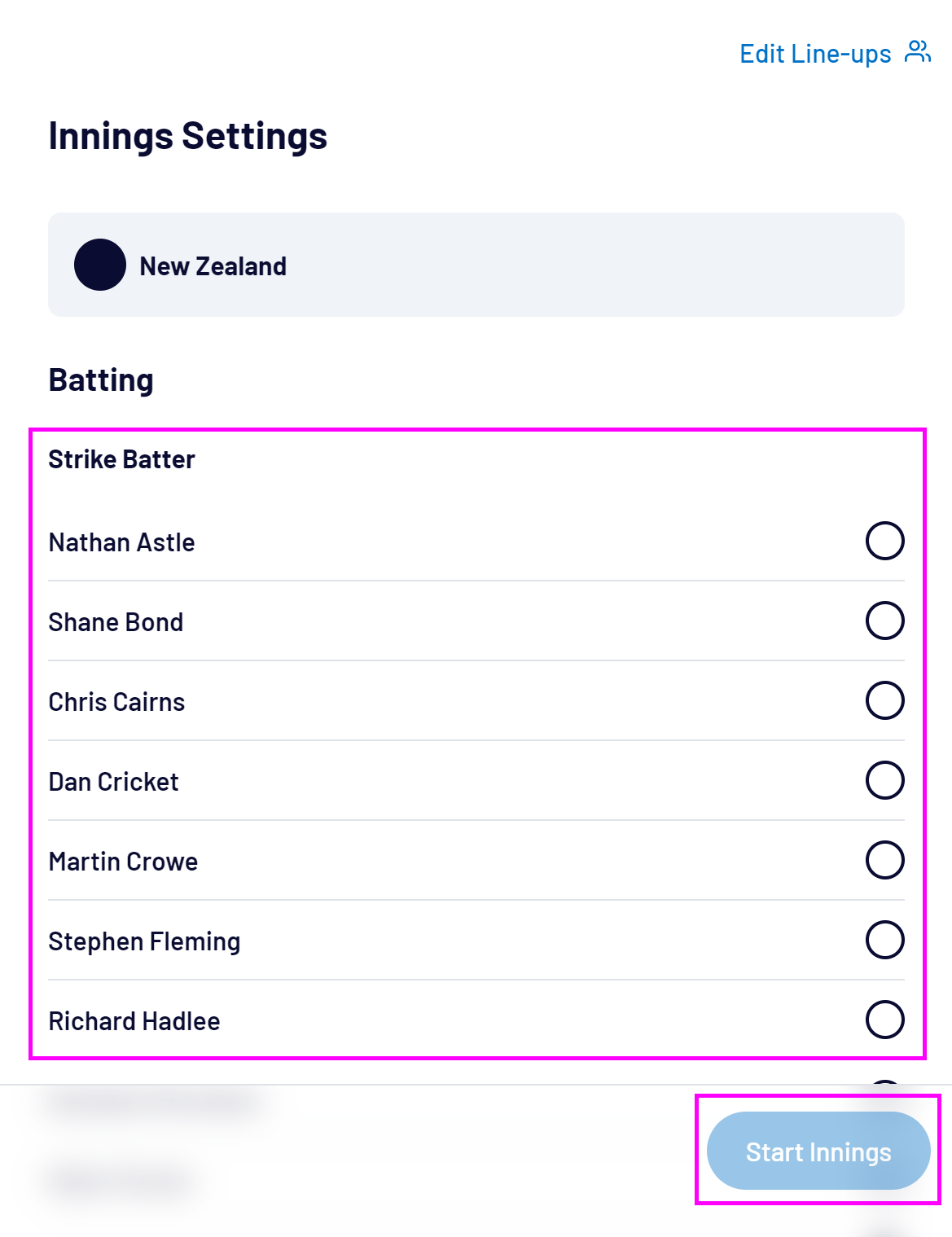
Task: Click the Martin Crowe name text
Action: [x=123, y=862]
